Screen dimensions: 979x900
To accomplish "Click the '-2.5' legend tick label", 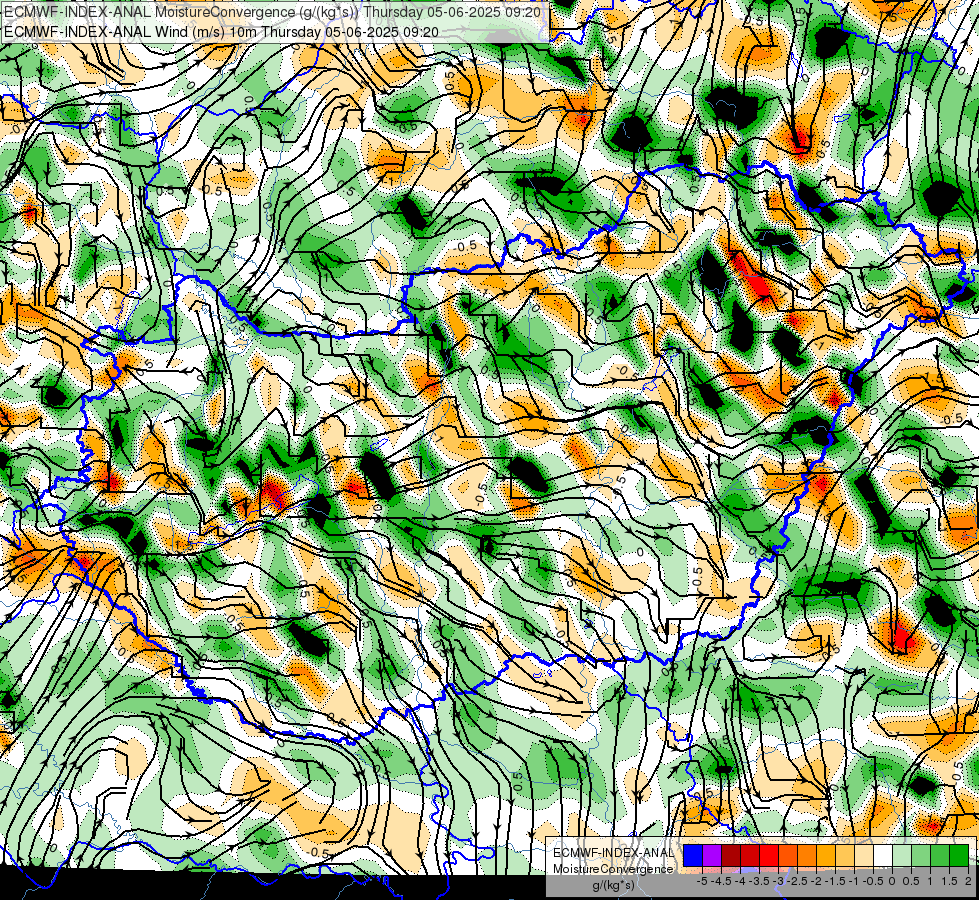I will 798,881.
